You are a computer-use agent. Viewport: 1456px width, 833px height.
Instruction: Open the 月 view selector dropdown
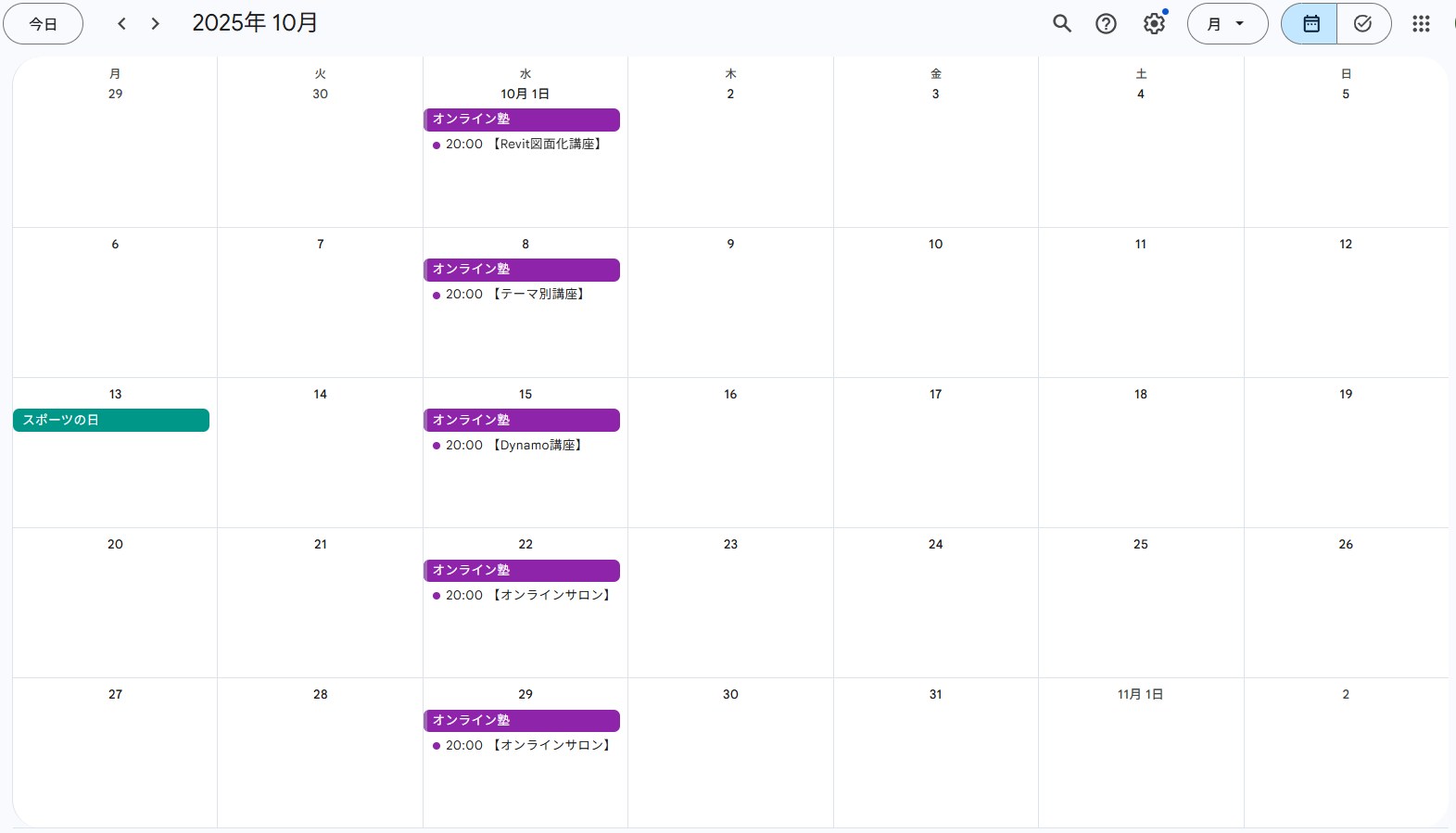(x=1227, y=24)
